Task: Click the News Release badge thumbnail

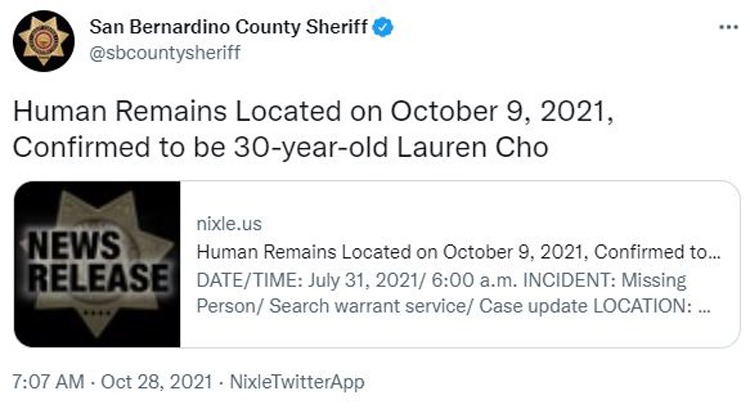Action: click(97, 264)
